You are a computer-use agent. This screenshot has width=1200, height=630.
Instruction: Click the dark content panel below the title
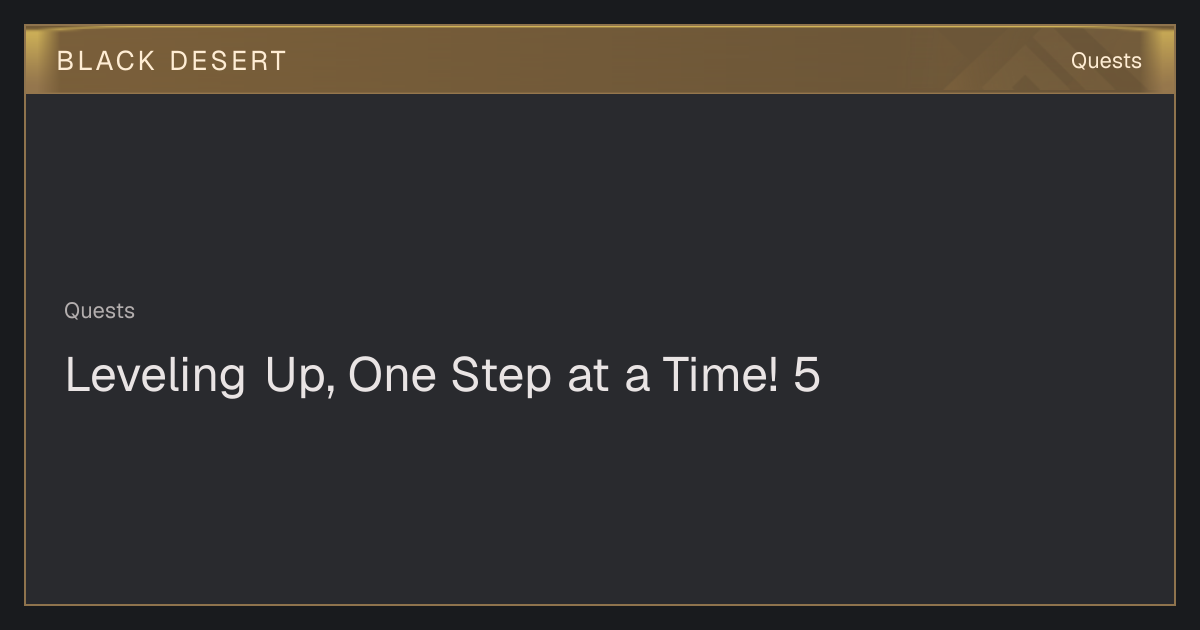coord(600,500)
